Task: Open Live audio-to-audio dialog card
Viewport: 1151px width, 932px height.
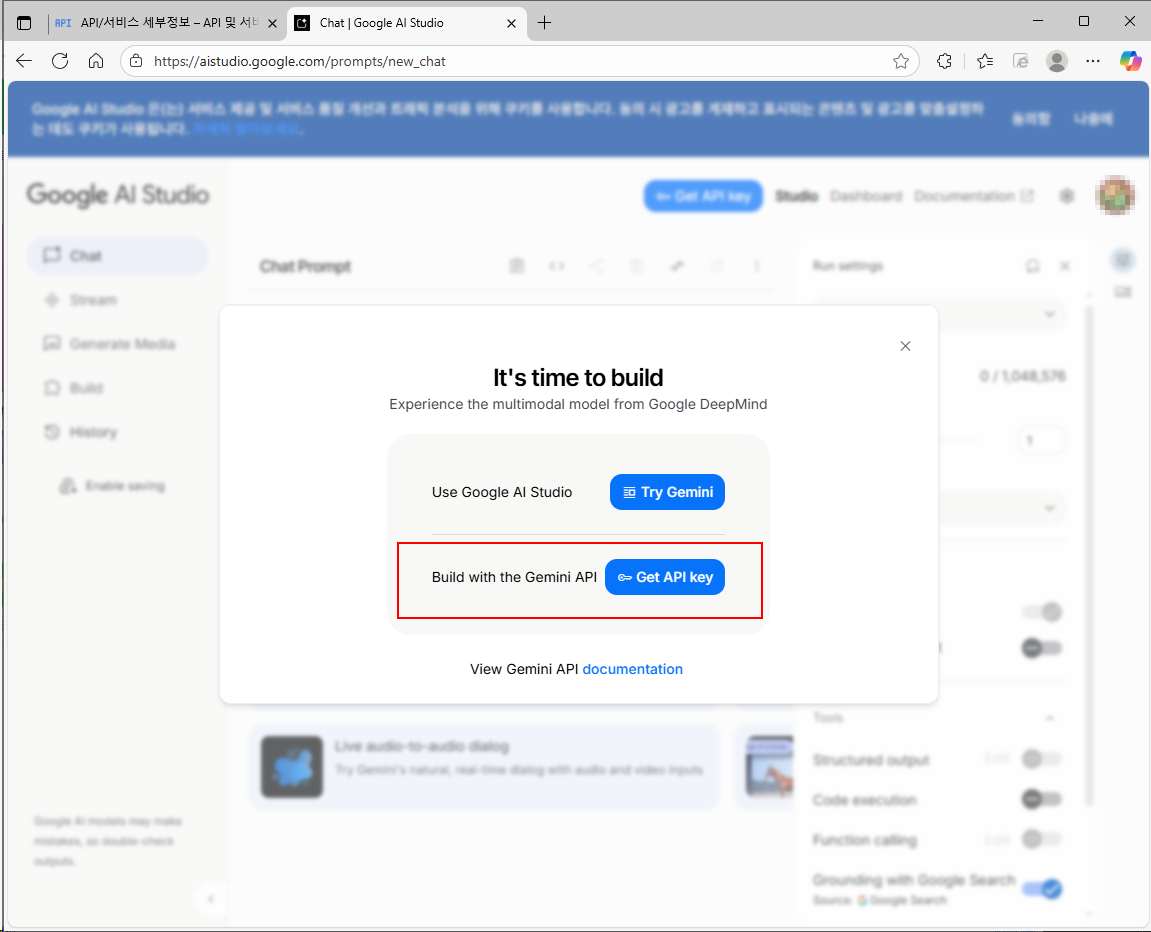Action: [484, 767]
